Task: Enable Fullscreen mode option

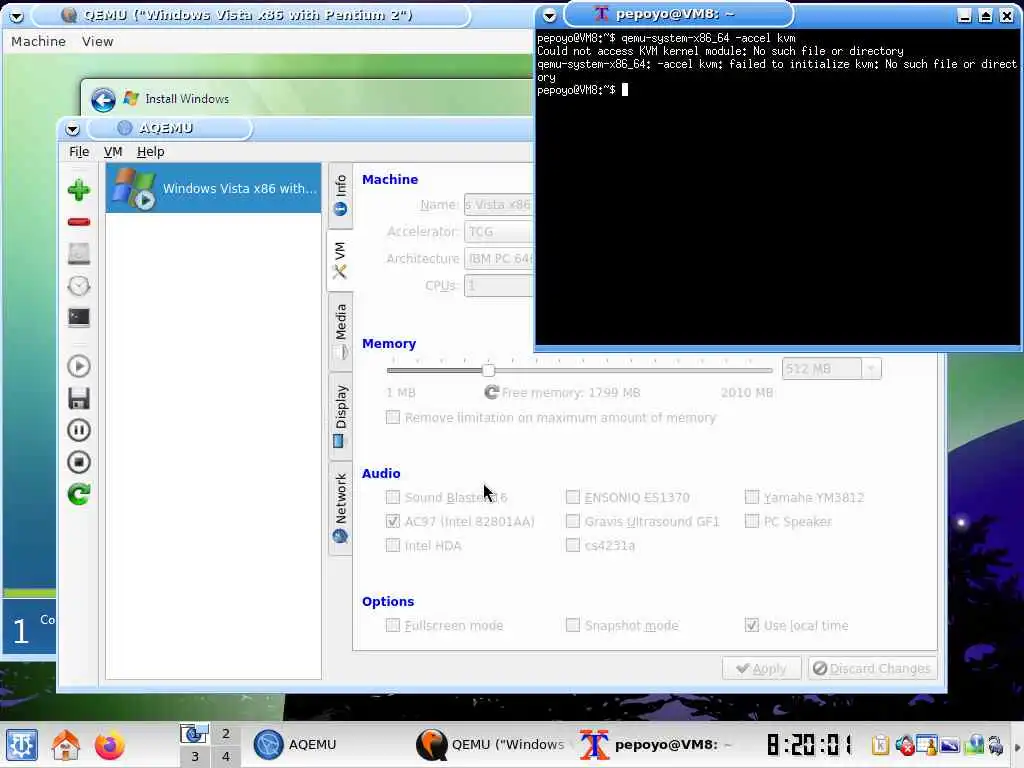Action: 392,625
